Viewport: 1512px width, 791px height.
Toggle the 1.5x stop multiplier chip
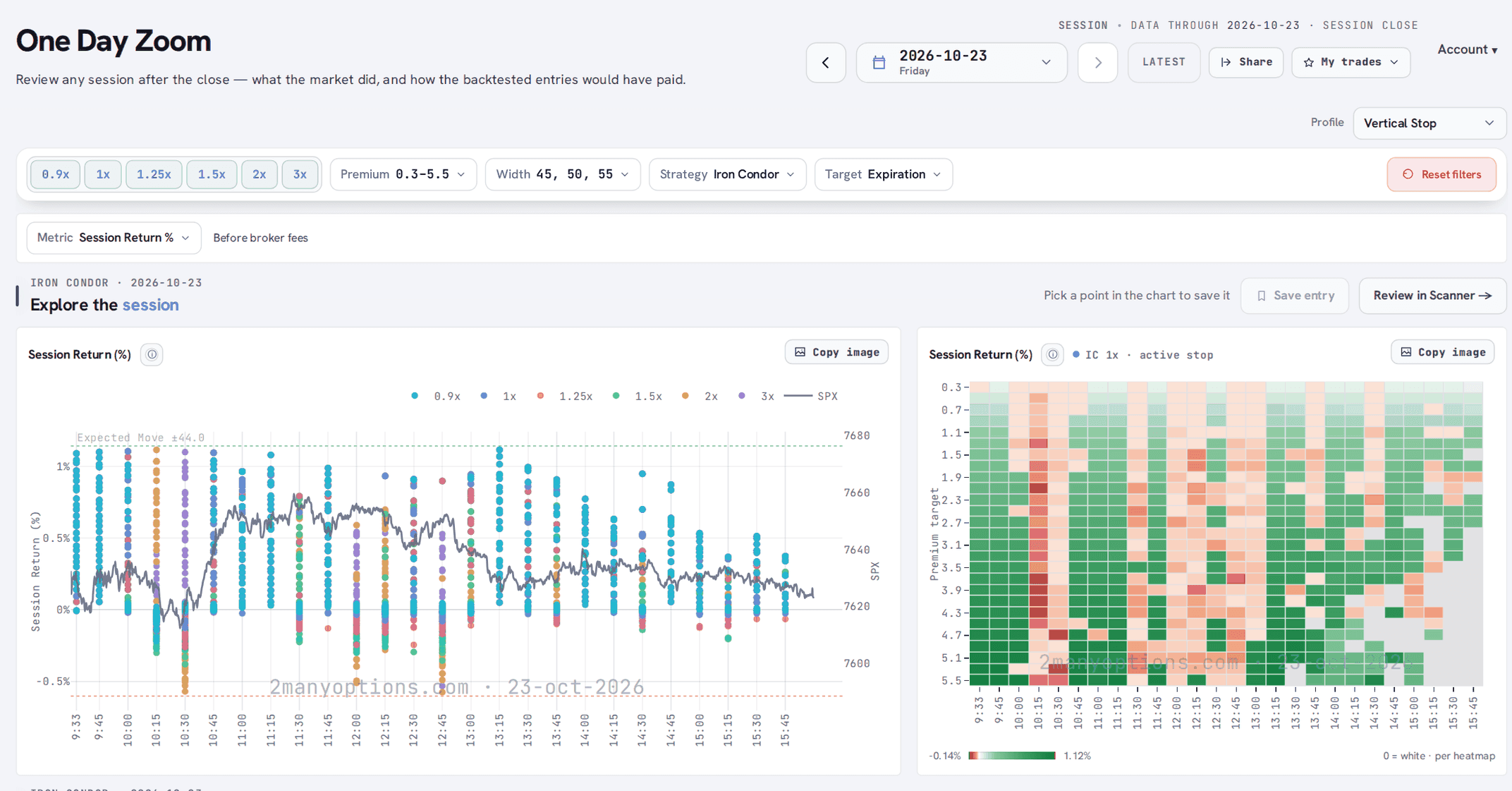click(x=212, y=174)
